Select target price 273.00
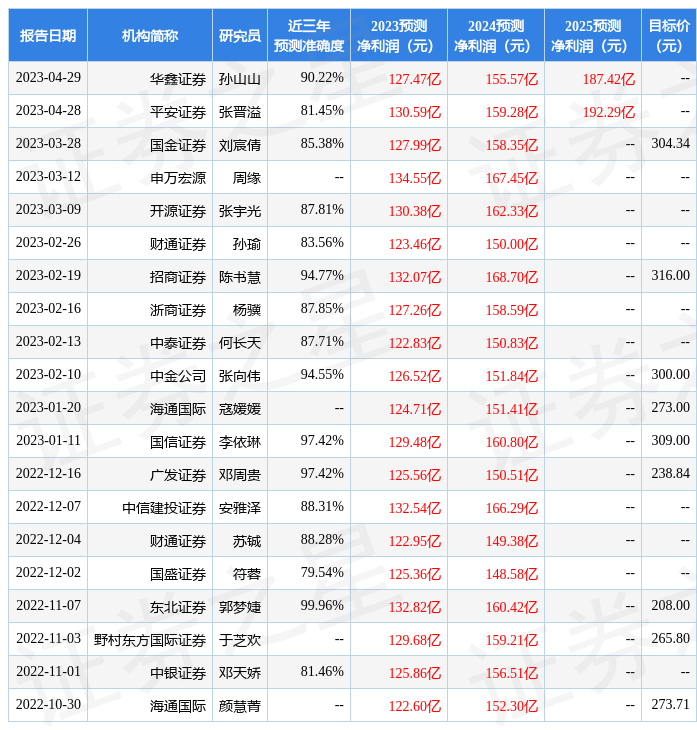This screenshot has width=697, height=730. tap(670, 407)
